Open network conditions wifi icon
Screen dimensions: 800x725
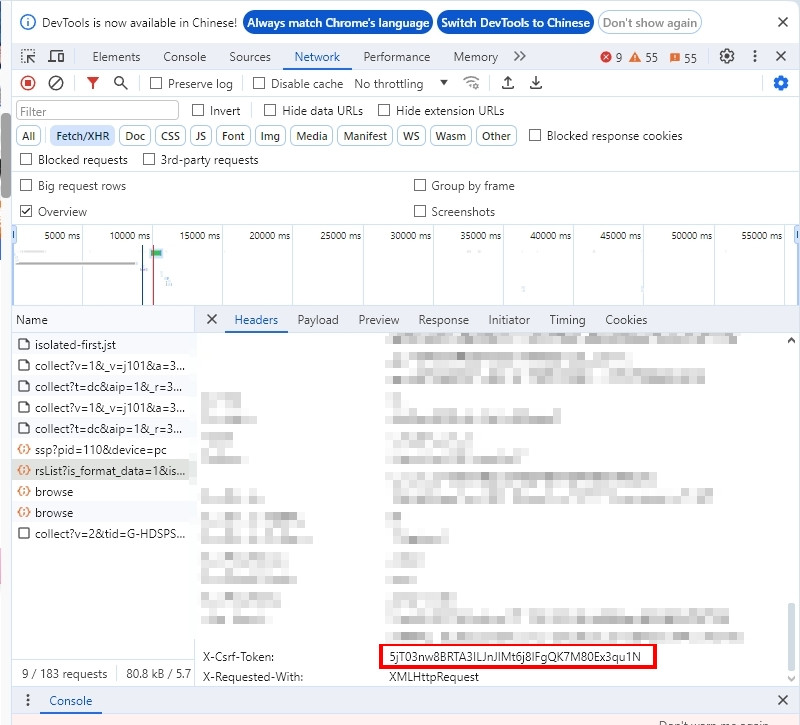(x=471, y=83)
